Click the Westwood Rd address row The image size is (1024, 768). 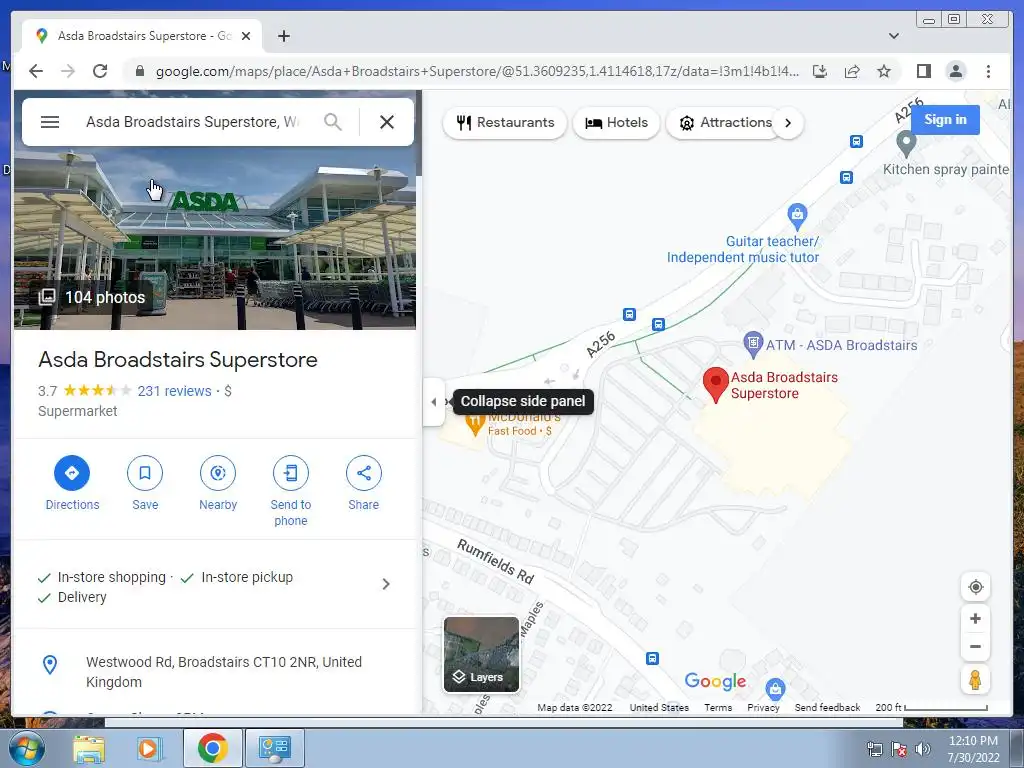coord(215,672)
